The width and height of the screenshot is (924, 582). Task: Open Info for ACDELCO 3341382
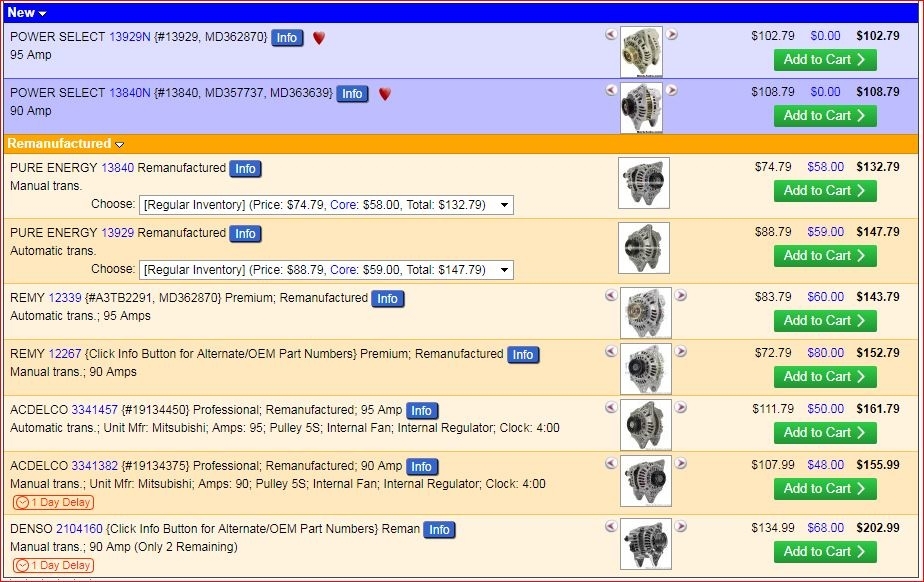click(421, 467)
